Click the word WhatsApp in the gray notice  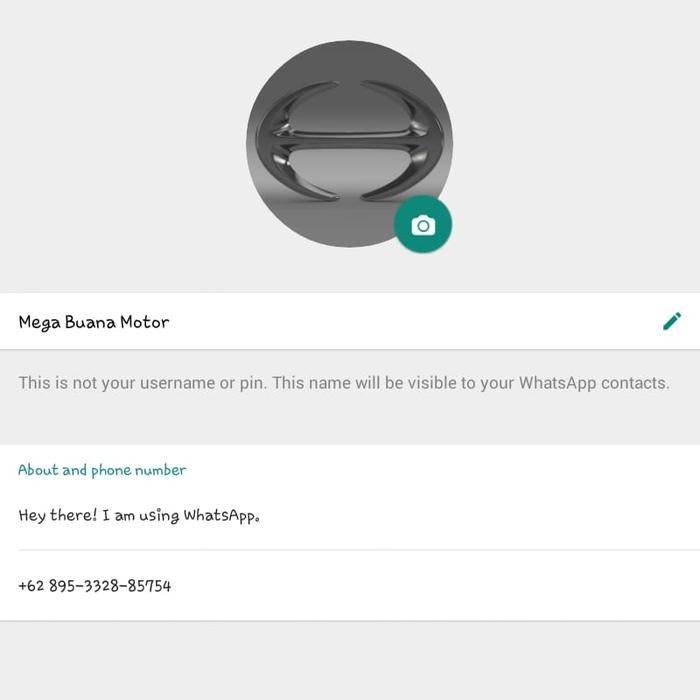[x=557, y=383]
